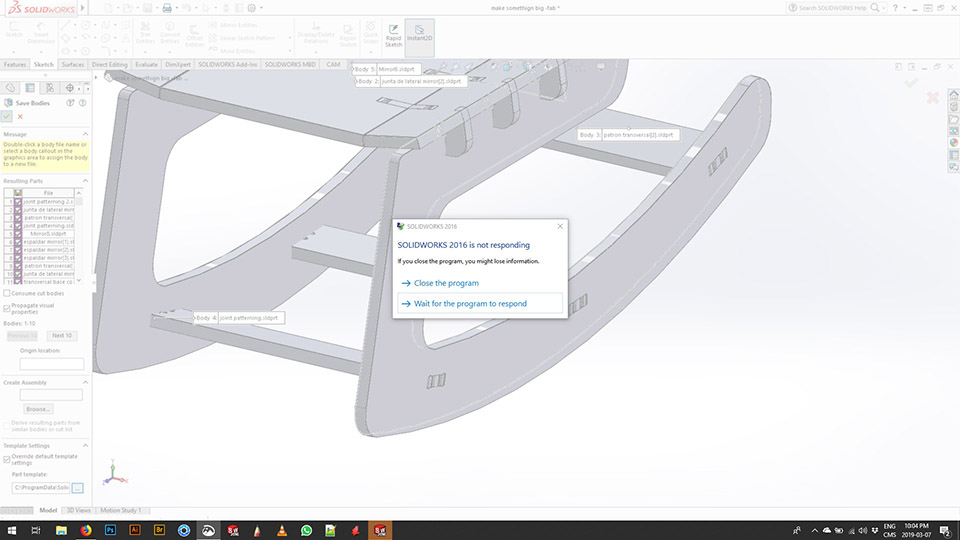This screenshot has height=540, width=960.
Task: Click the Origin location input field
Action: [x=52, y=364]
